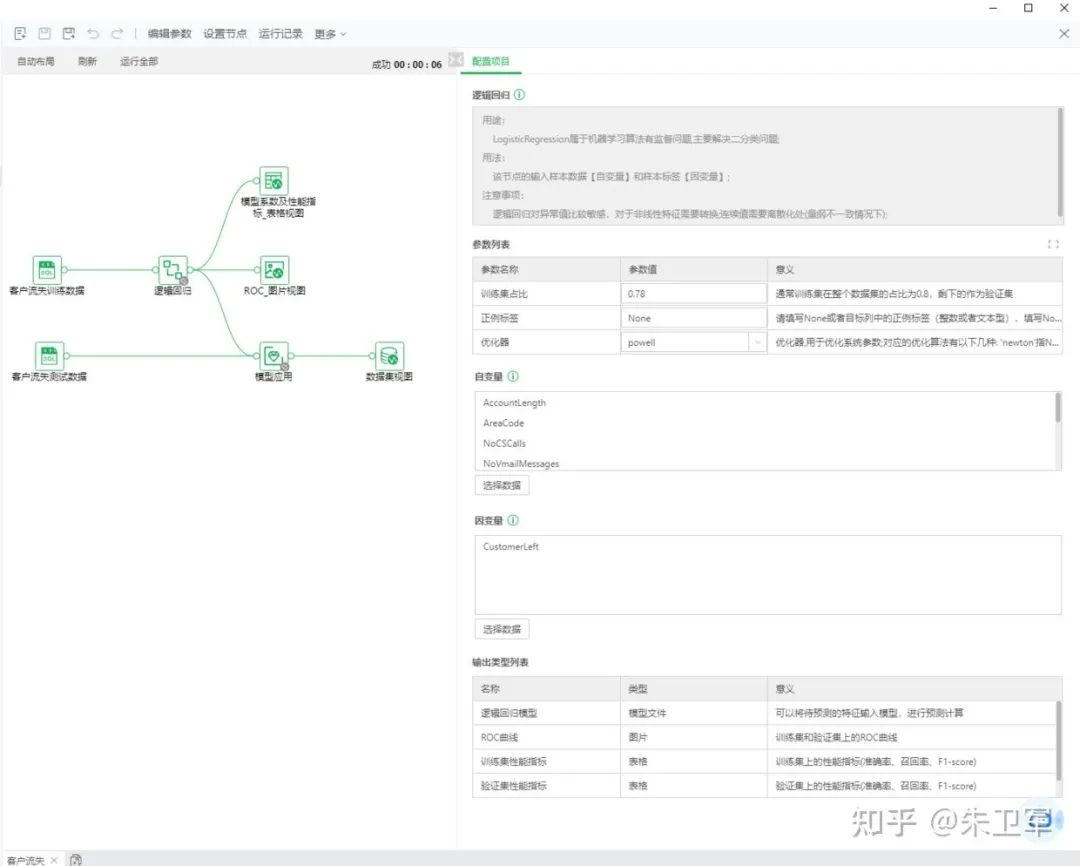Click the 运行全部 button

pyautogui.click(x=139, y=61)
